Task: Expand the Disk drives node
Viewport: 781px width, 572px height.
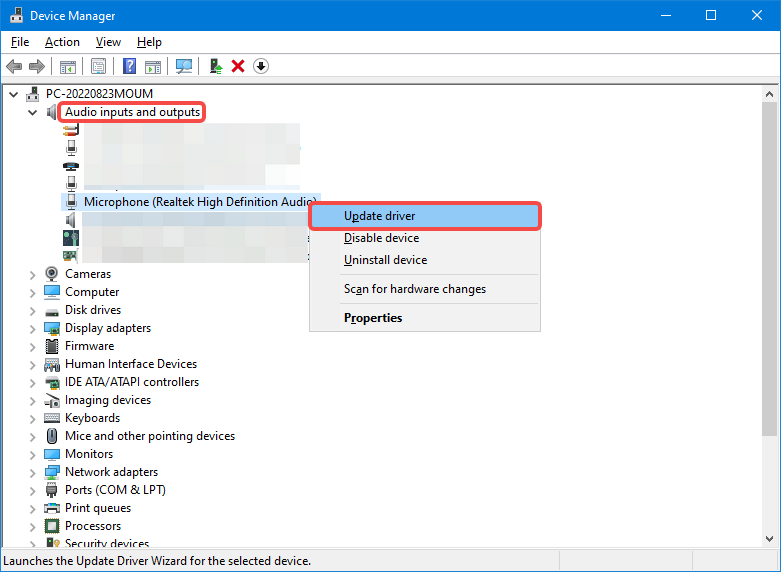Action: [x=32, y=311]
